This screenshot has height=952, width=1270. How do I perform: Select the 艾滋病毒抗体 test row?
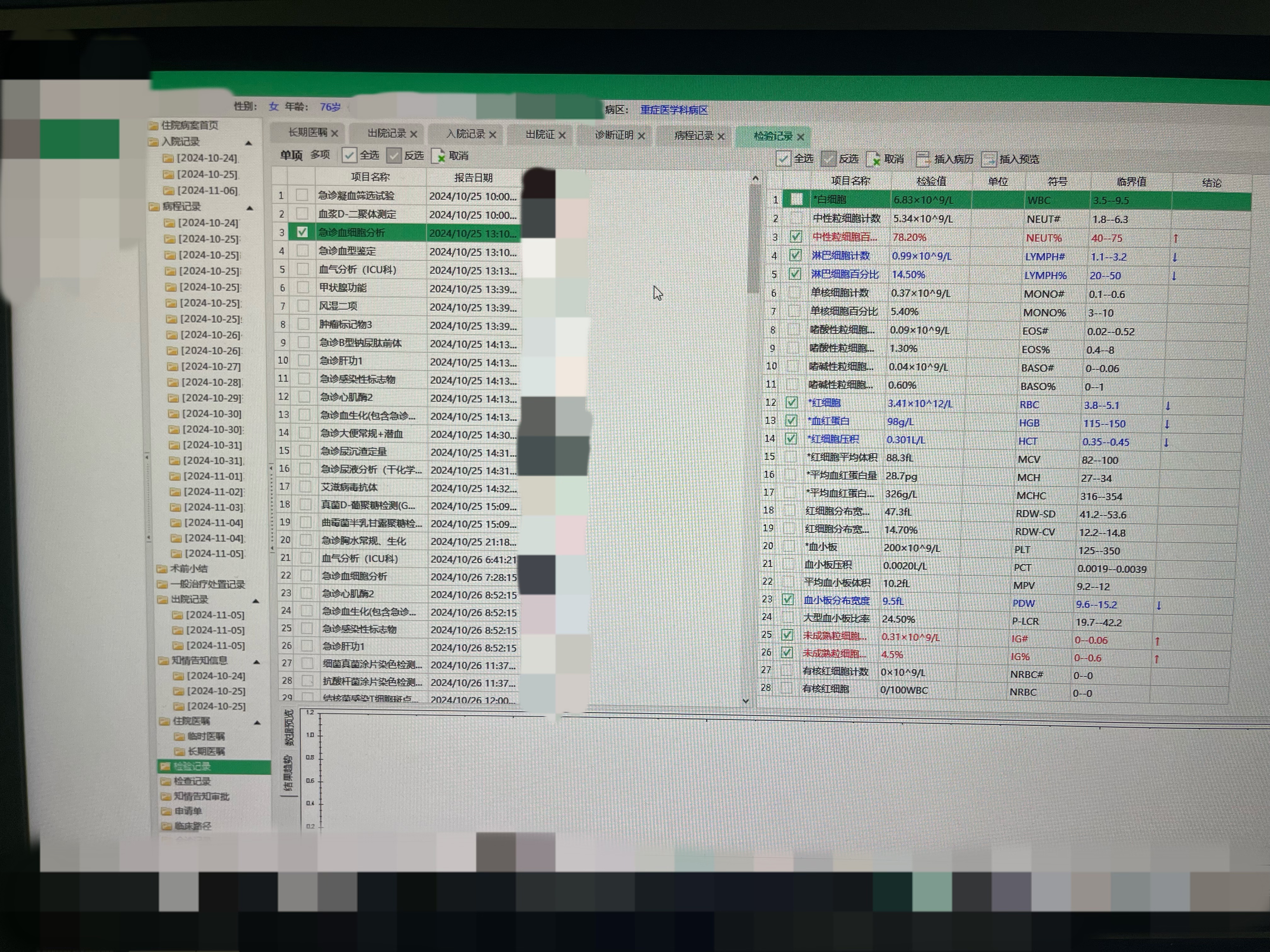(397, 488)
